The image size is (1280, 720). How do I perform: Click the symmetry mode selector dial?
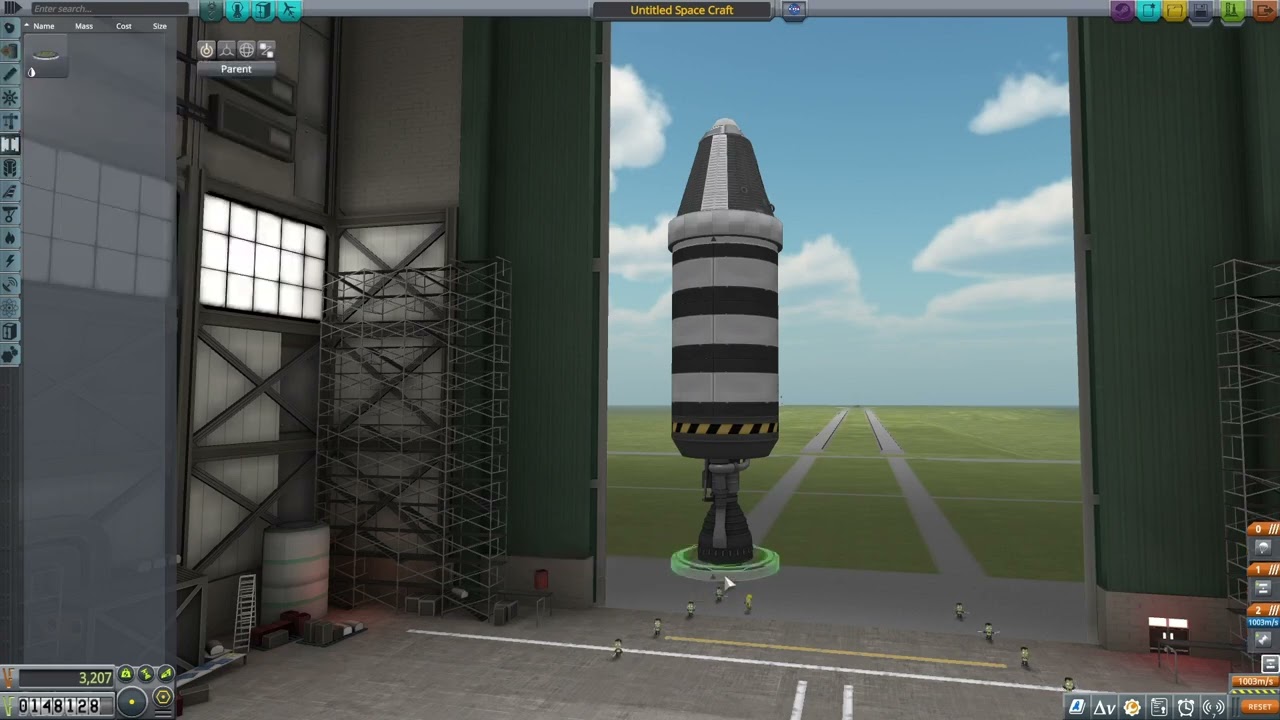pyautogui.click(x=131, y=703)
